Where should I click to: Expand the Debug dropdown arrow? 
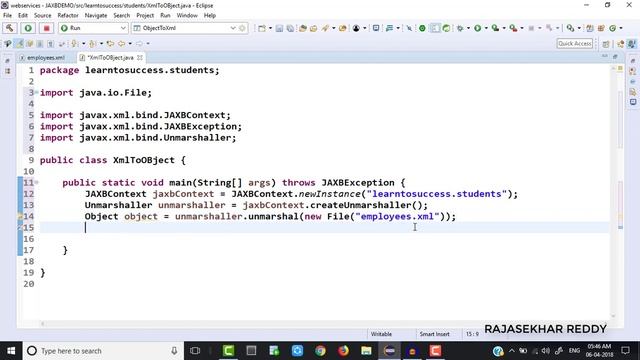[468, 28]
